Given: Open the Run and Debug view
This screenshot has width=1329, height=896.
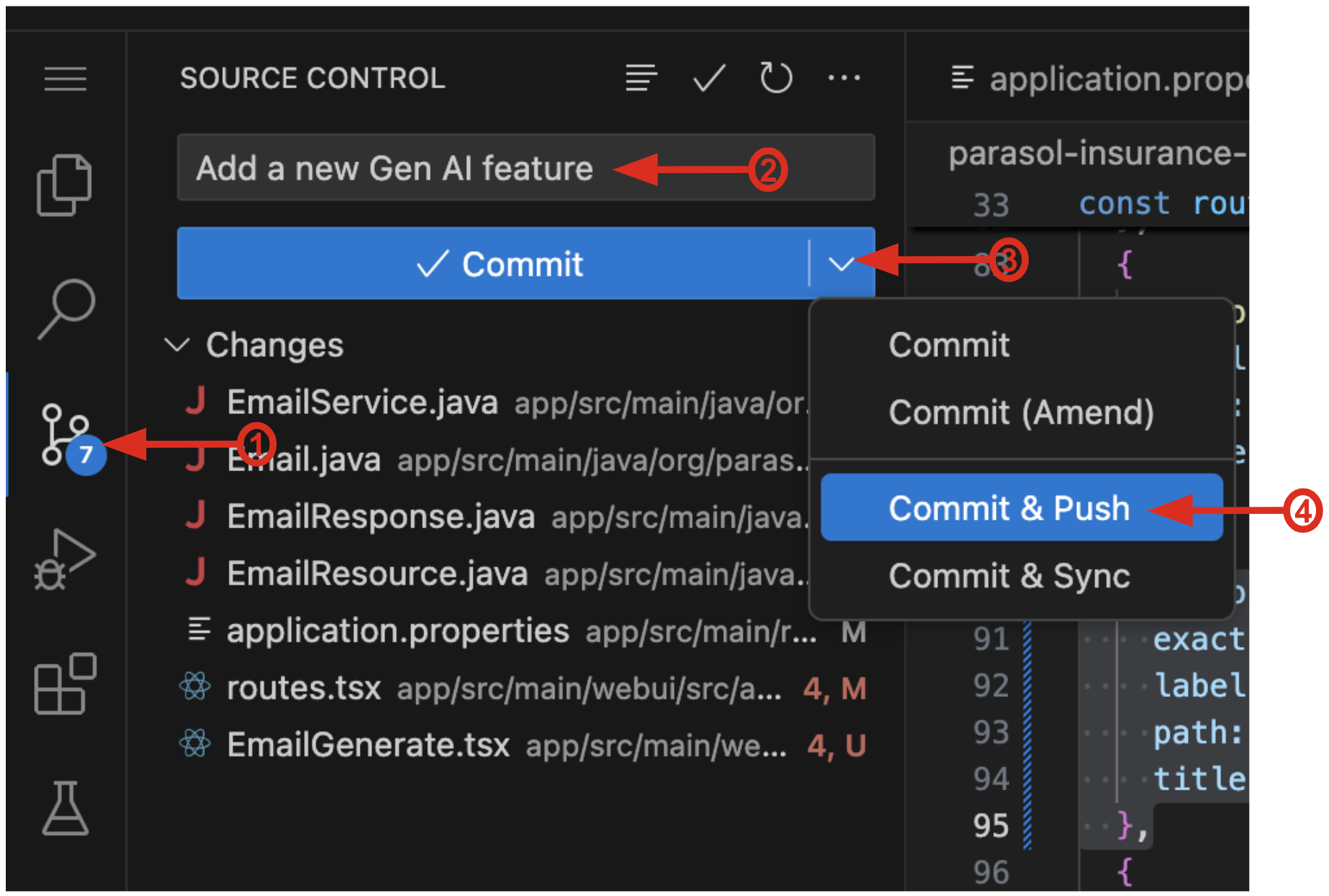Looking at the screenshot, I should pyautogui.click(x=64, y=559).
